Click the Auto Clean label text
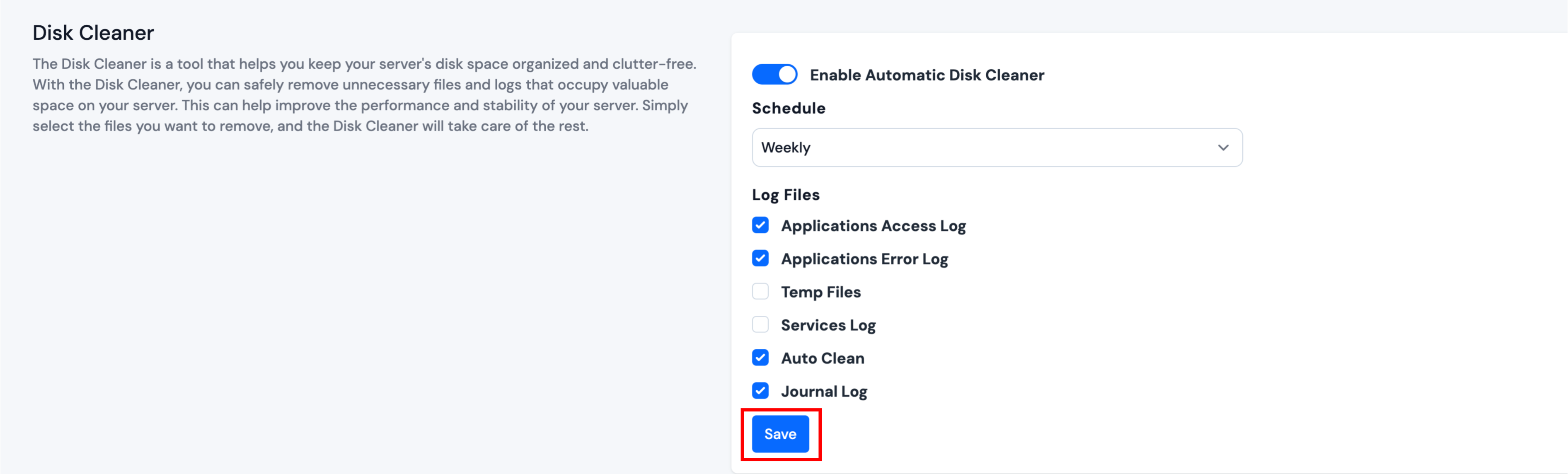Viewport: 1568px width, 474px height. click(823, 358)
